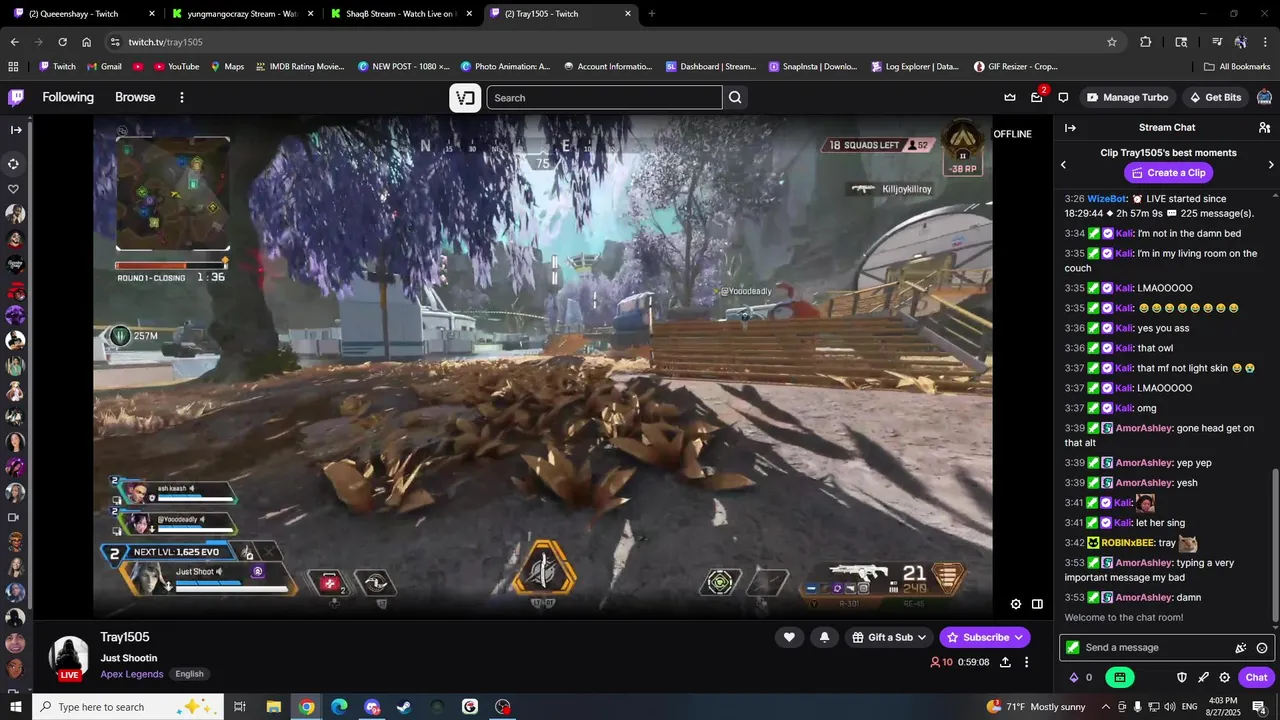The width and height of the screenshot is (1280, 720).
Task: Open the Apex Legends category link
Action: [132, 674]
